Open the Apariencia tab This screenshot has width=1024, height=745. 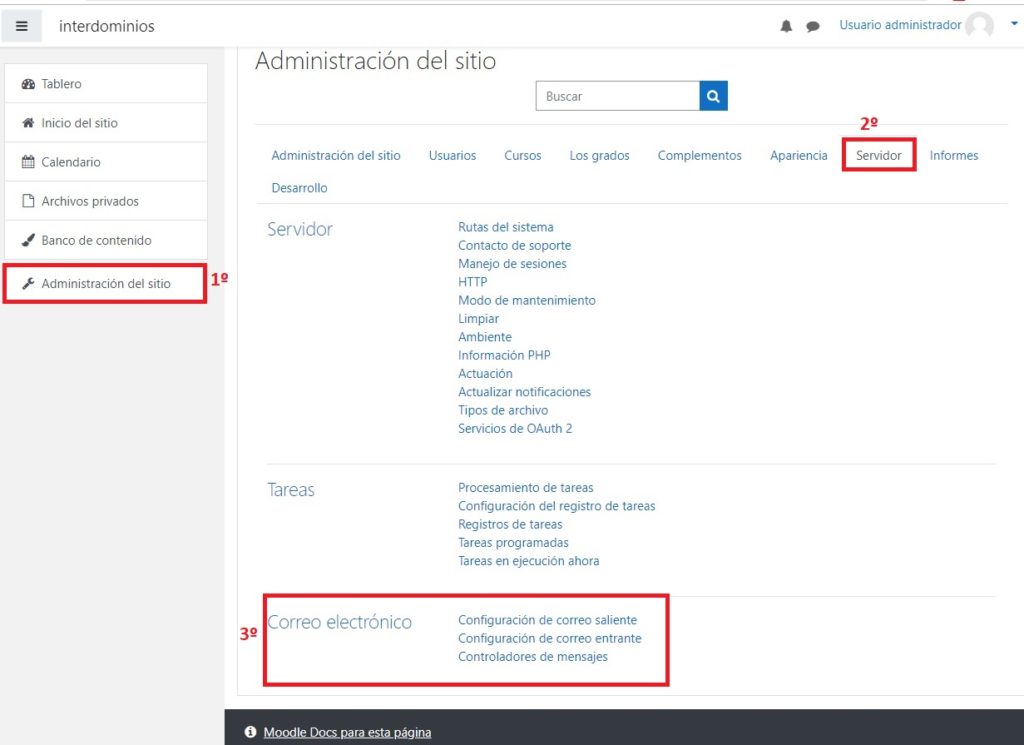pos(798,155)
